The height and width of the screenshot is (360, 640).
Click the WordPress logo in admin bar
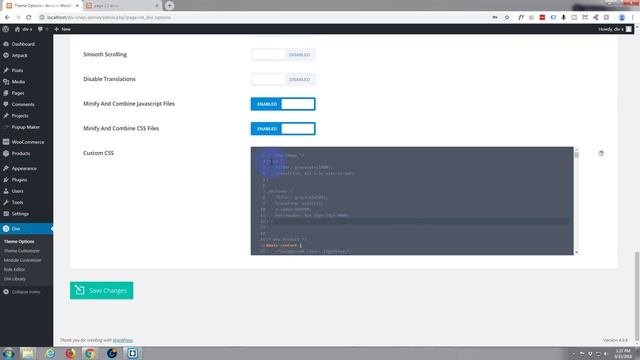tap(6, 29)
